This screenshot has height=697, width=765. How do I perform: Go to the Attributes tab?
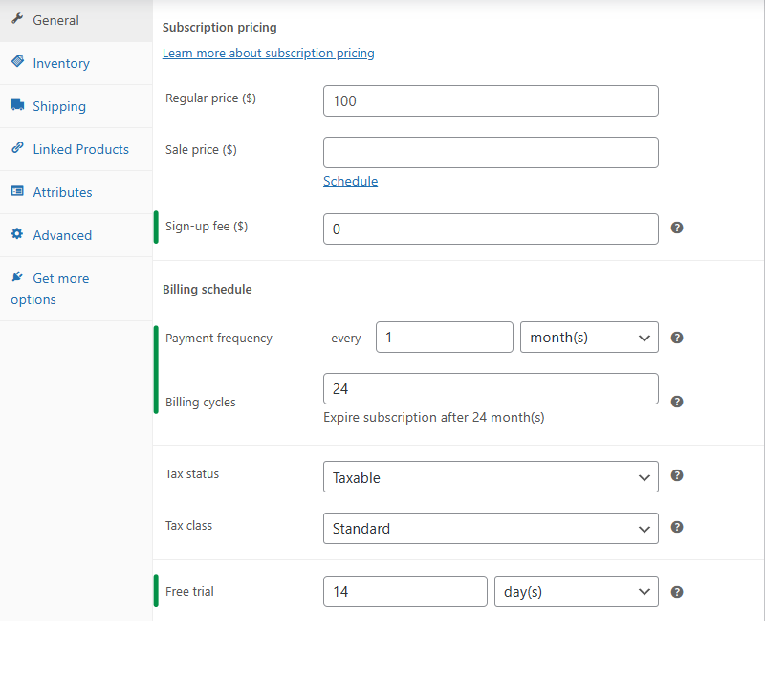76,192
